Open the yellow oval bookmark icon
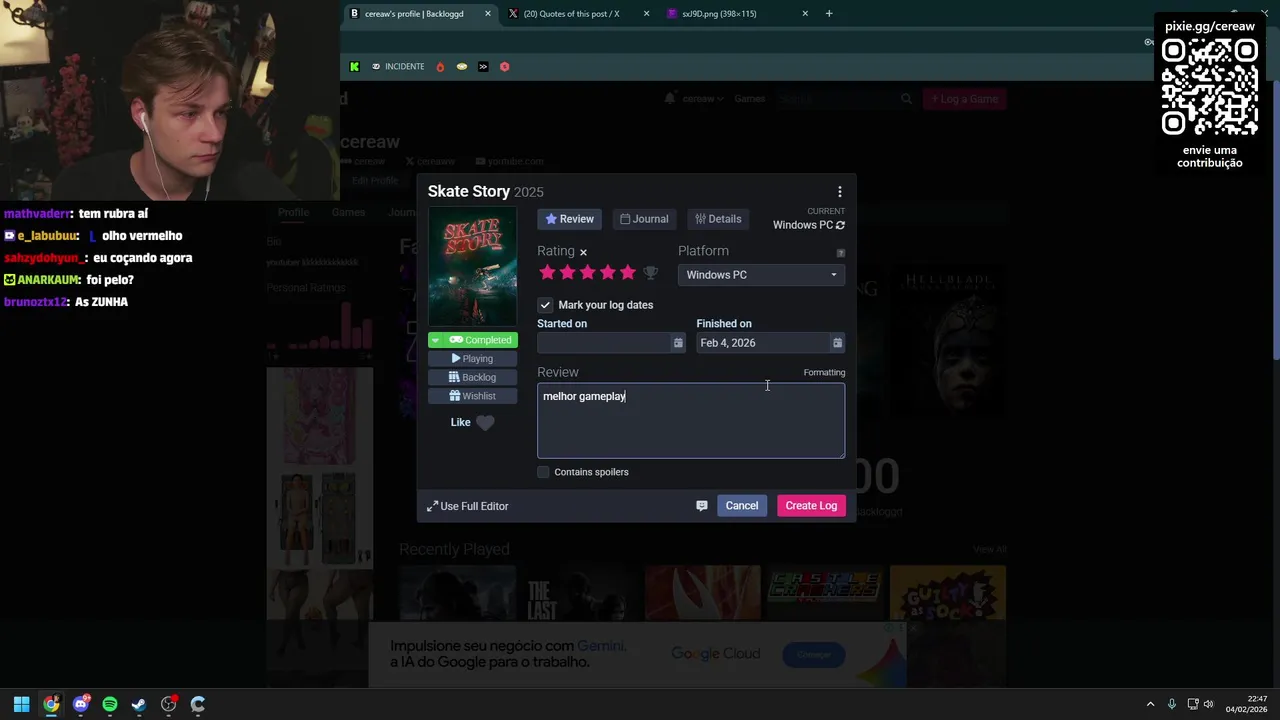Screen dimensions: 1280x720 pyautogui.click(x=461, y=67)
